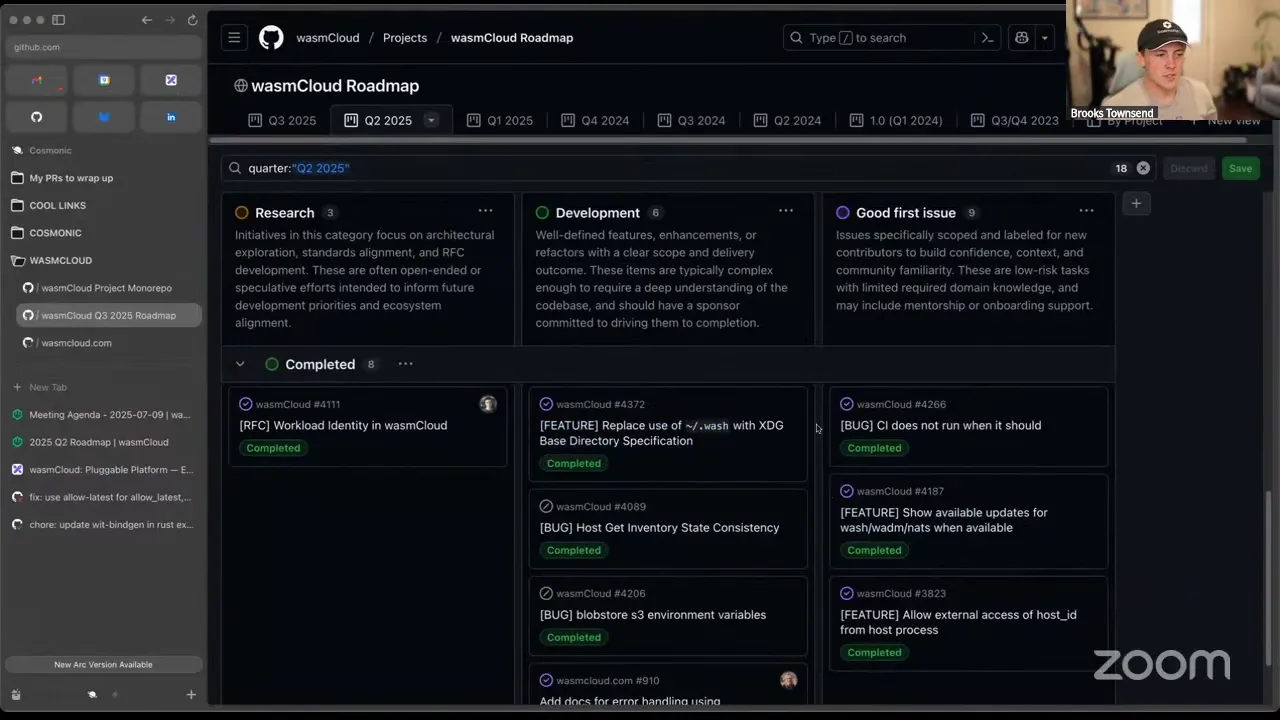1280x720 pixels.
Task: Open Projects breadcrumb link
Action: (405, 38)
